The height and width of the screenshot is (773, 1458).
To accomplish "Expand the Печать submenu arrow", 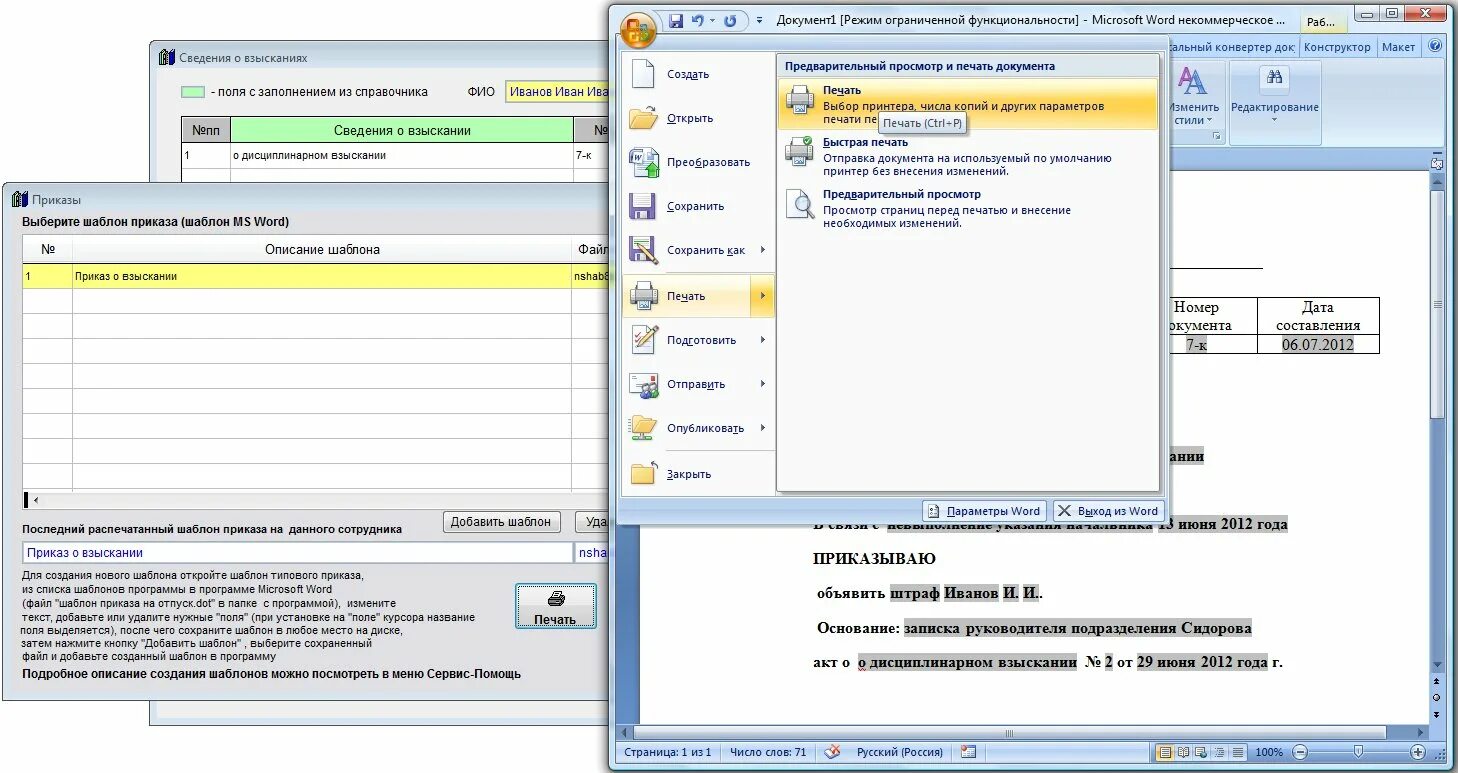I will (x=763, y=296).
